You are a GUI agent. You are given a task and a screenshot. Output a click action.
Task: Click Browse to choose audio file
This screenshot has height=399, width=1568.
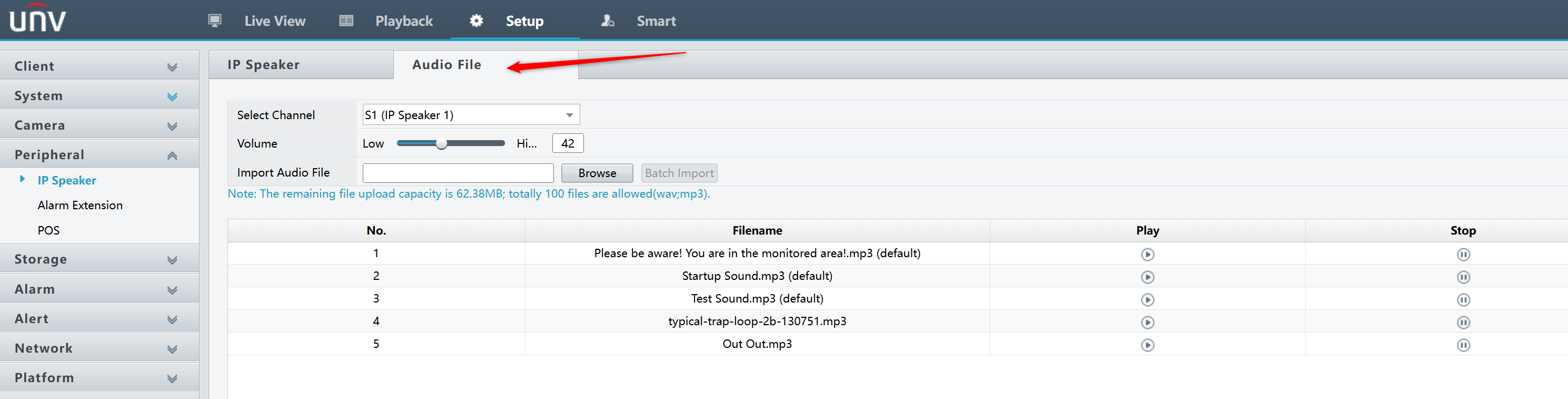tap(597, 173)
